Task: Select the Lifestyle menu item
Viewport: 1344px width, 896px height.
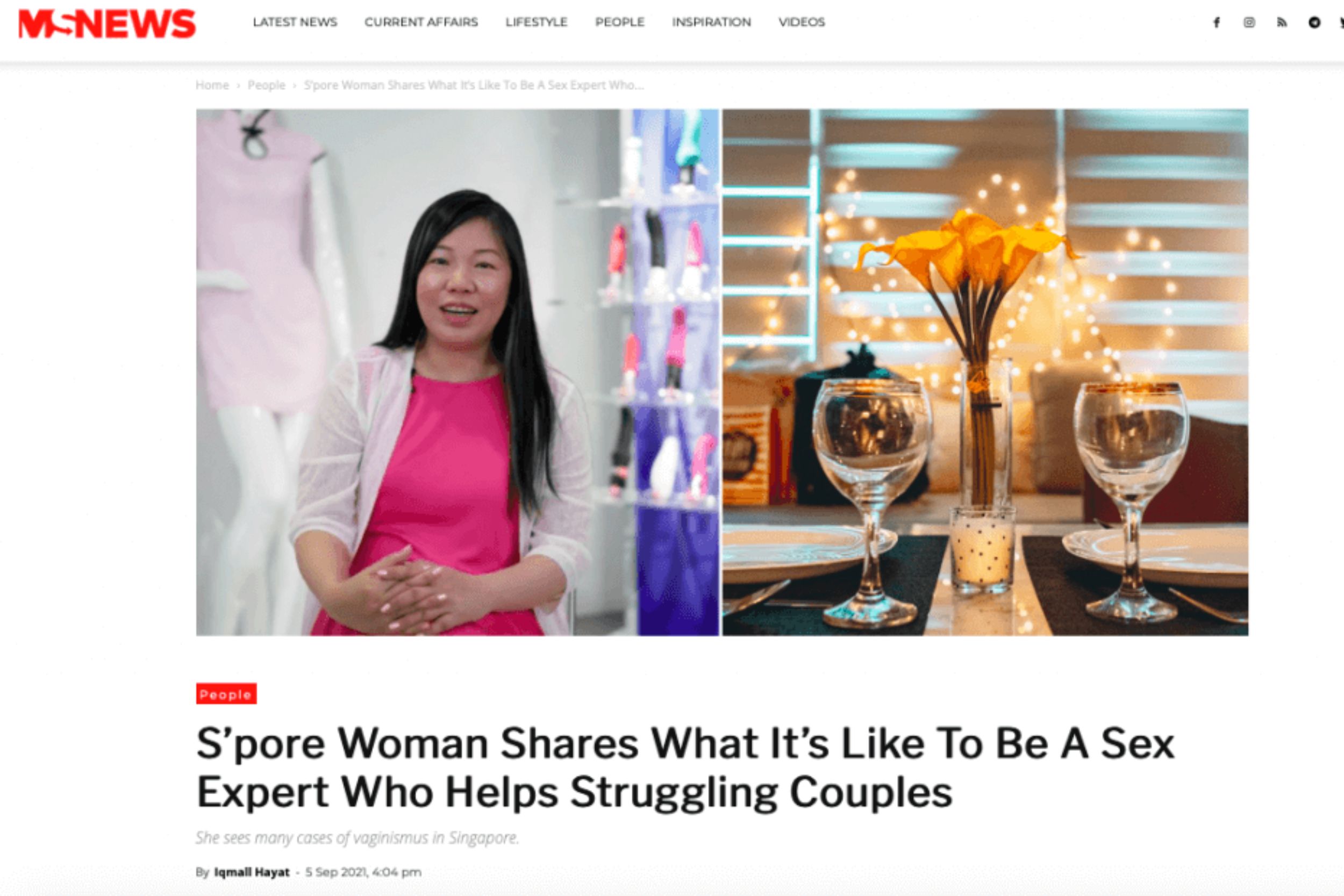Action: [536, 21]
